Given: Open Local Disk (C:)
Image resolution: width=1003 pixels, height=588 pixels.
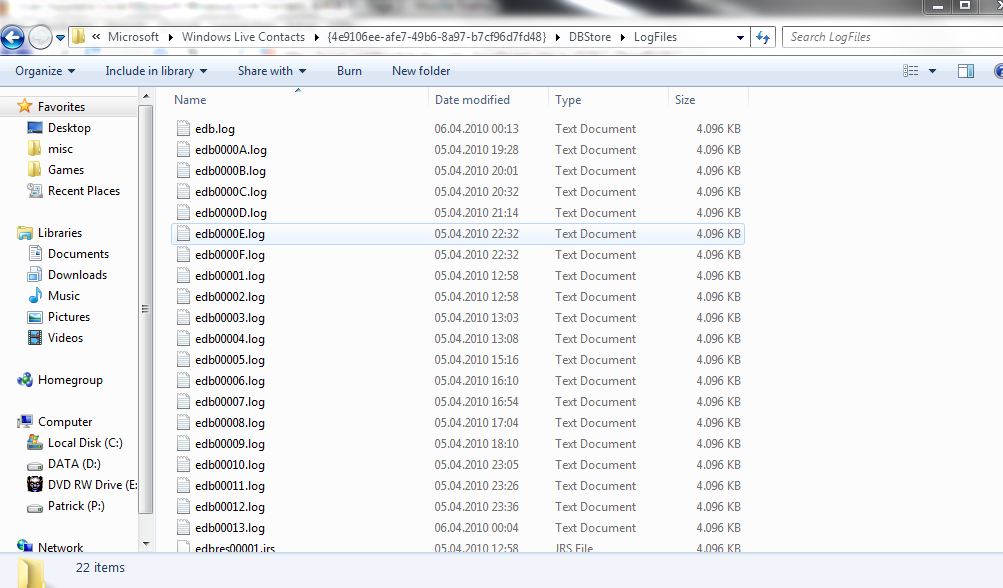Looking at the screenshot, I should click(x=85, y=443).
